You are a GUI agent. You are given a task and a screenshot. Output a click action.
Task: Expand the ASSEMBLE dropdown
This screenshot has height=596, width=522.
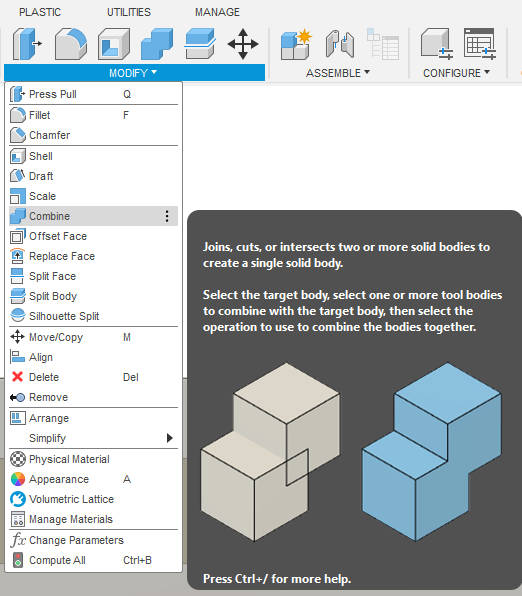click(338, 73)
